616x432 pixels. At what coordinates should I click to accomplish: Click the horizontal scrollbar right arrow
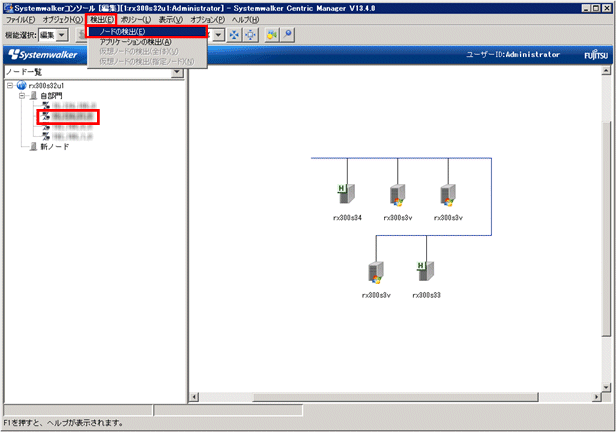pyautogui.click(x=597, y=397)
